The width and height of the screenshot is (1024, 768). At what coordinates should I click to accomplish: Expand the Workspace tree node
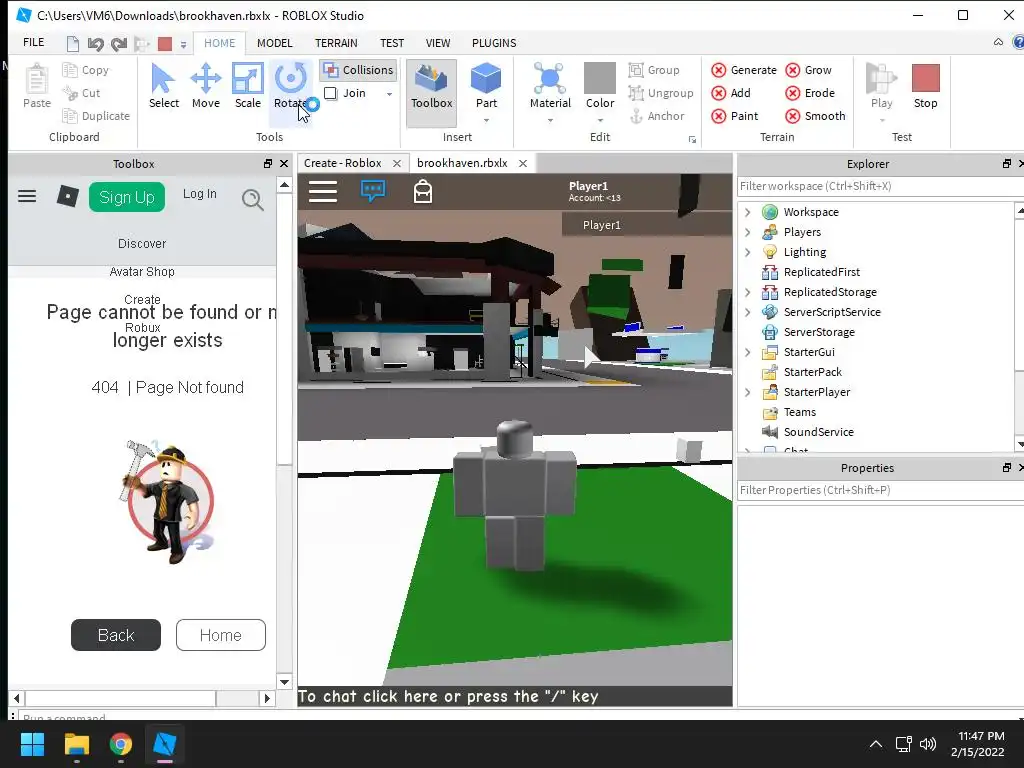[x=748, y=212]
